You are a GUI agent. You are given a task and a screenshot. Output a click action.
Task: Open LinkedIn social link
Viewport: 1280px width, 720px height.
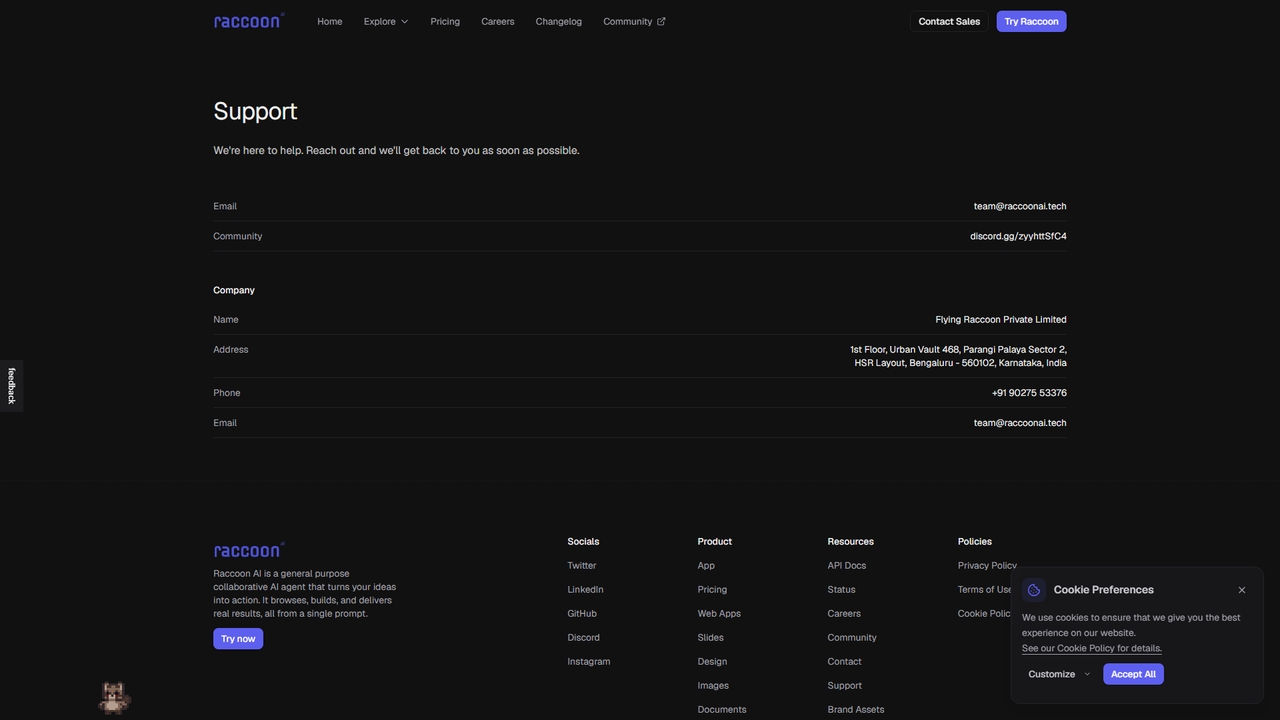pos(586,589)
